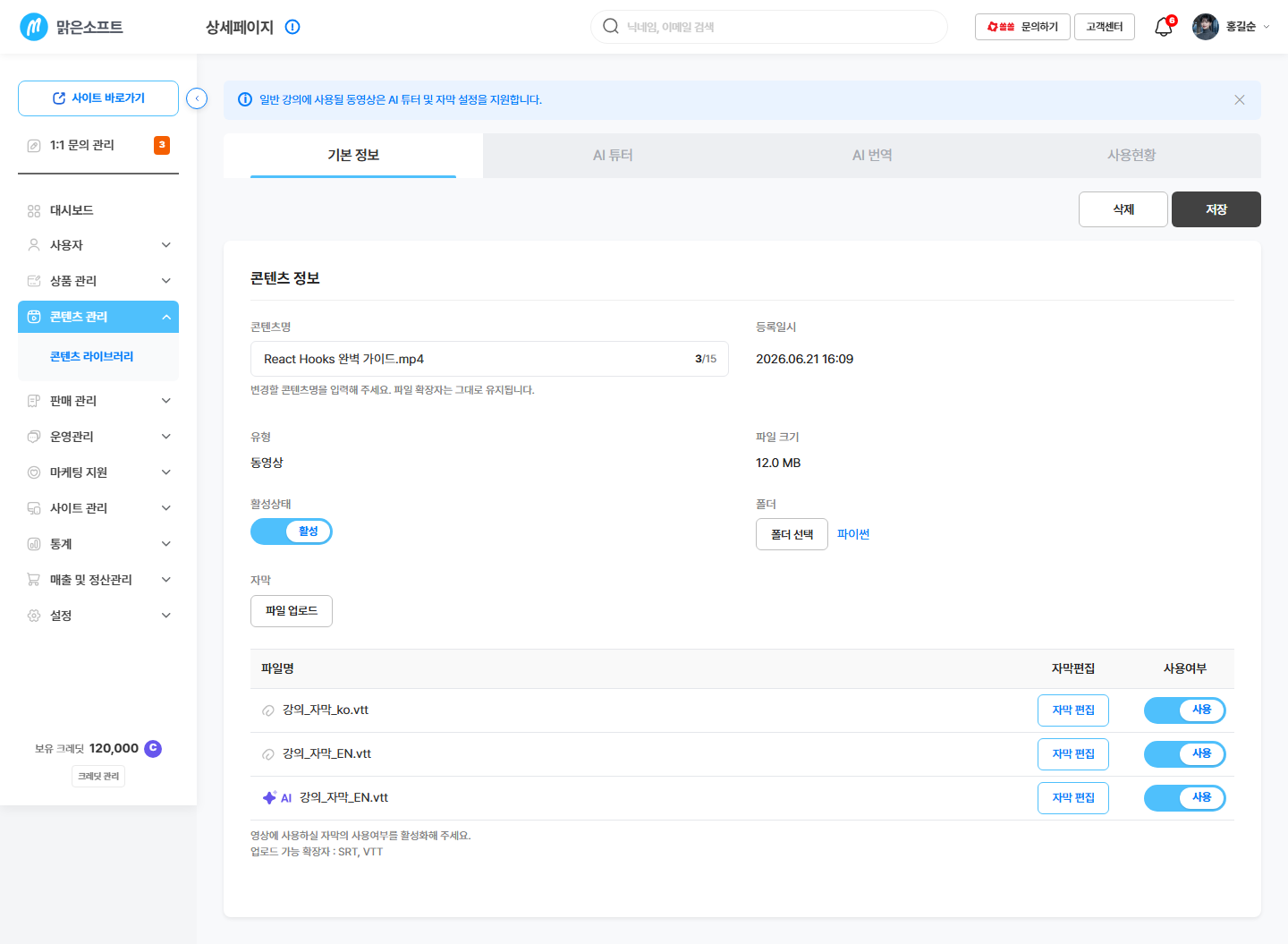Screen dimensions: 1288x944
Task: Click the 고객센터 button
Action: click(1105, 27)
